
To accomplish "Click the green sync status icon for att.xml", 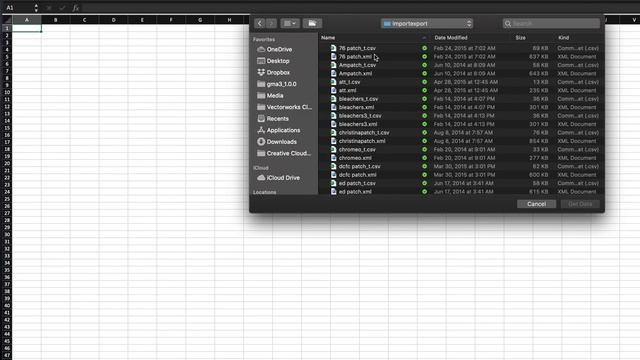I will pos(424,90).
